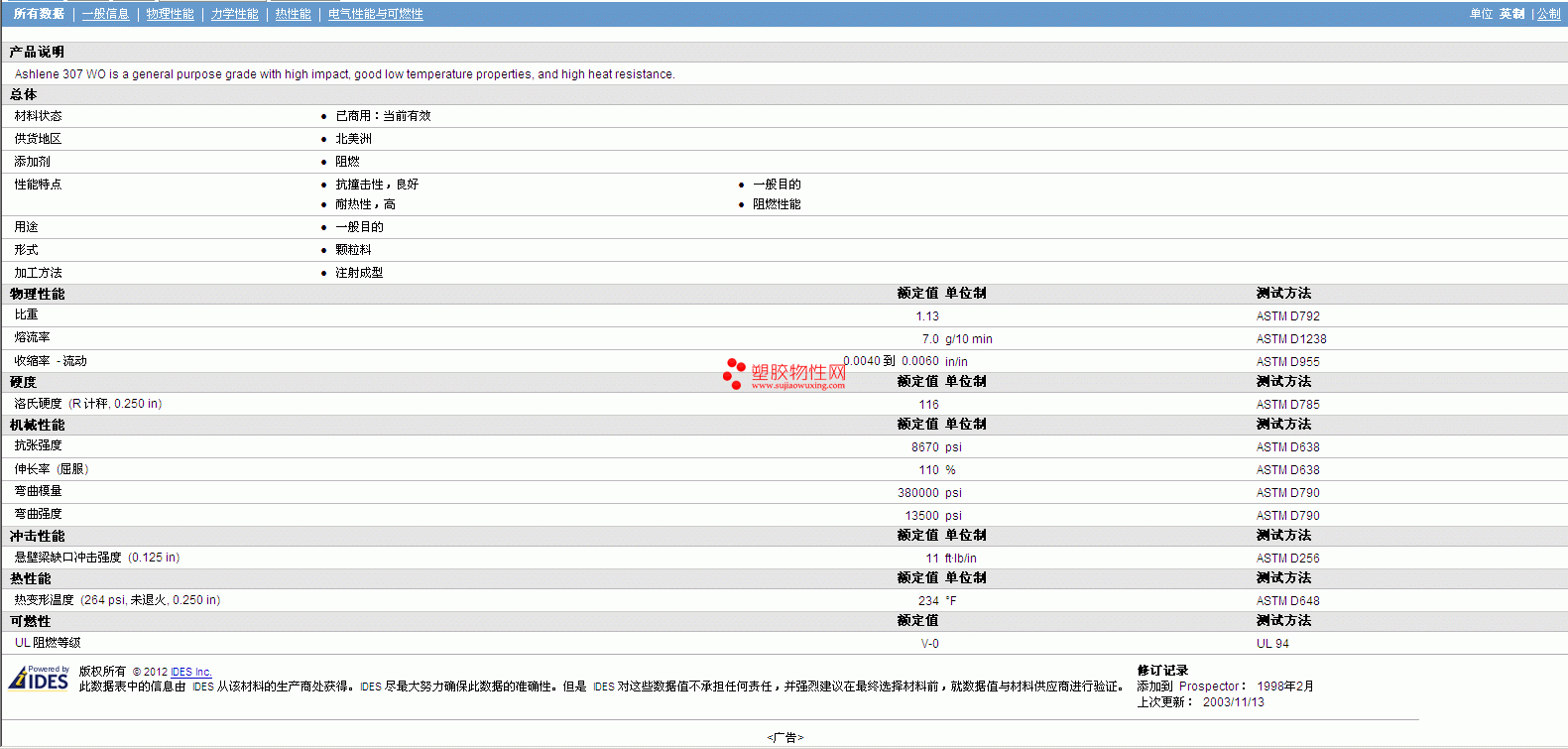Open the ASTM D1238 test method link

point(1290,339)
